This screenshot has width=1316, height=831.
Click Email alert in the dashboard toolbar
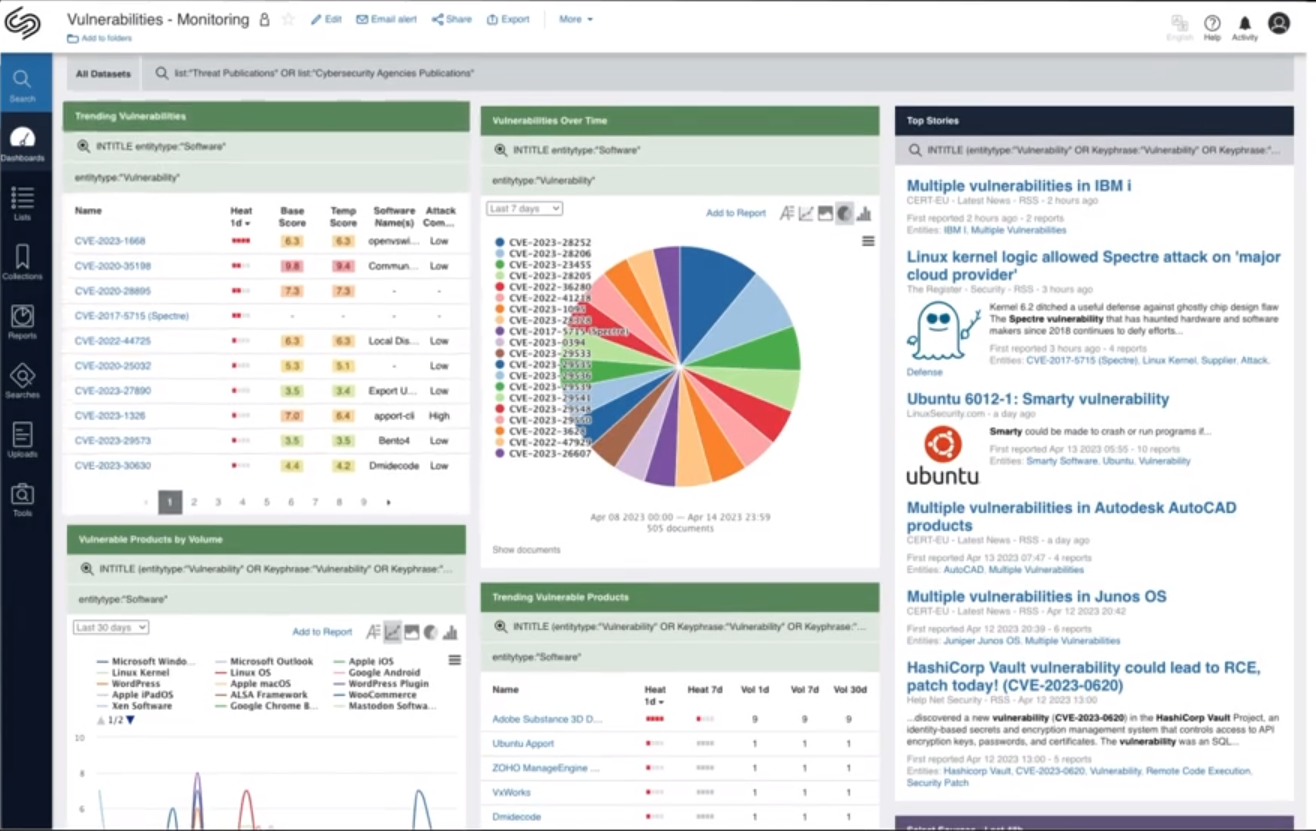point(386,19)
